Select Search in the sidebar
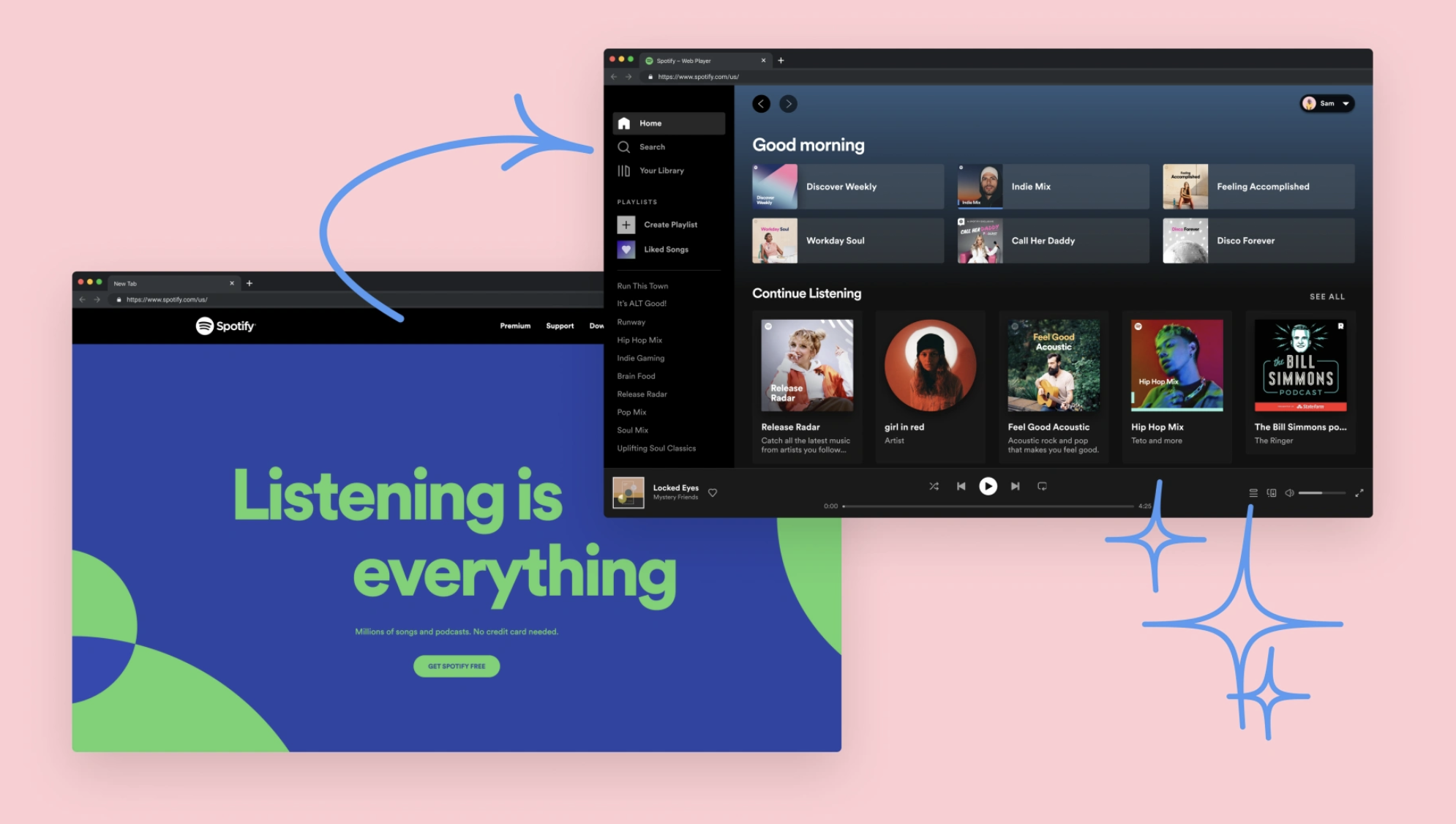The width and height of the screenshot is (1456, 824). coord(653,147)
